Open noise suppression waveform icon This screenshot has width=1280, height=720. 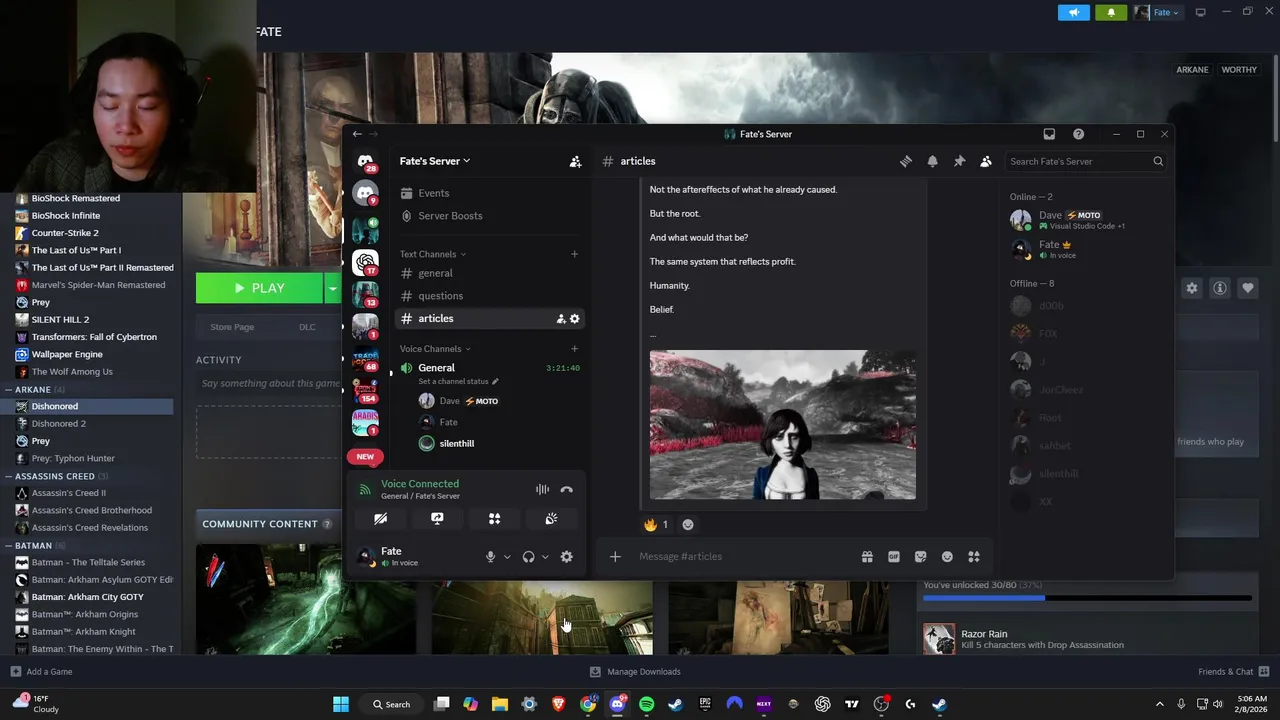(542, 489)
